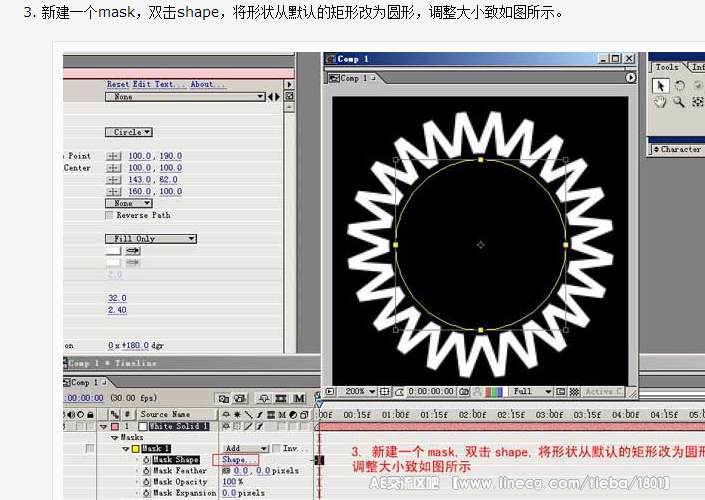Click the first comp-flow button in timeline header
Image resolution: width=705 pixels, height=500 pixels.
pyautogui.click(x=223, y=398)
